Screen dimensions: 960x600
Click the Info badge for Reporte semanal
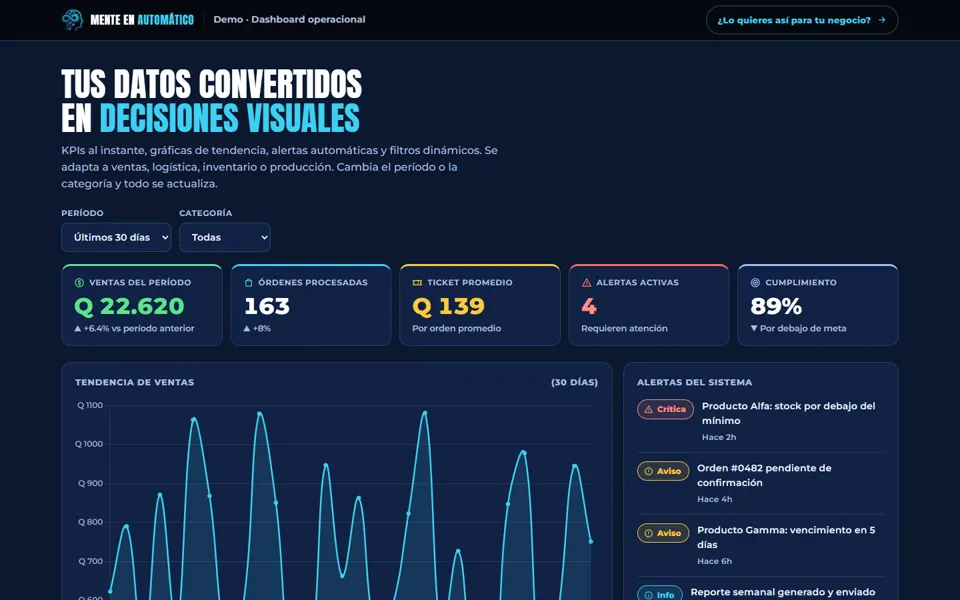tap(660, 594)
